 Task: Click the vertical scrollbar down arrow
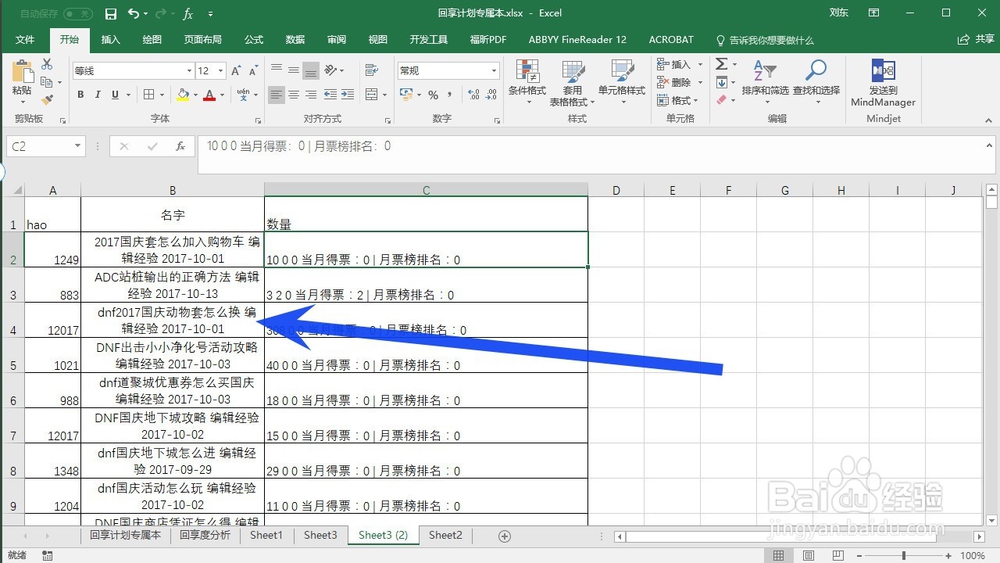click(x=991, y=520)
